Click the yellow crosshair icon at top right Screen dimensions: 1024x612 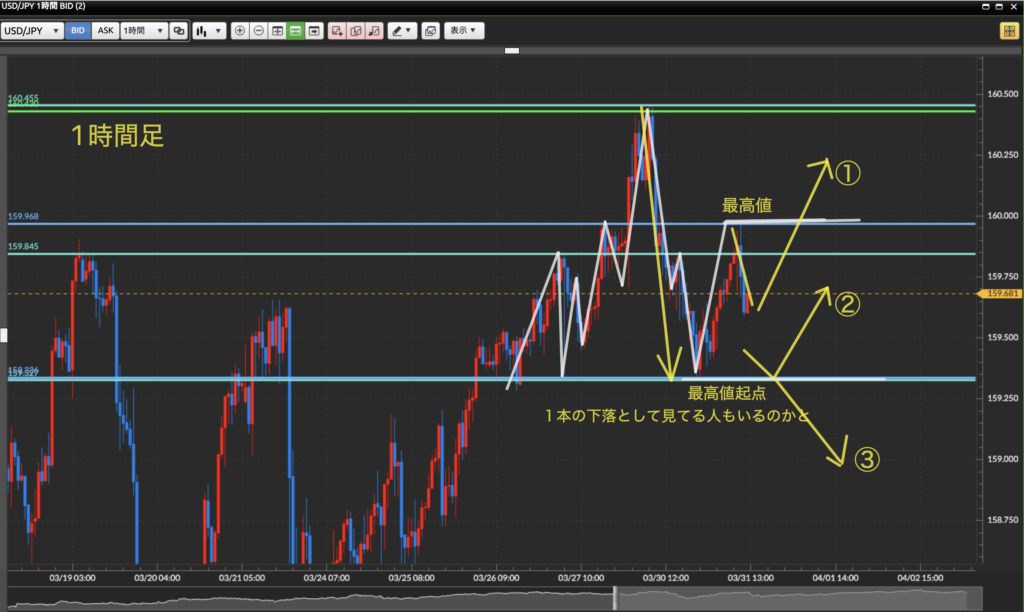click(1008, 31)
